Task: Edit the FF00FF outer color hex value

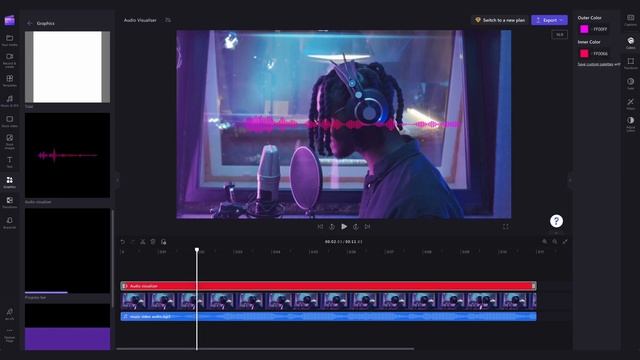Action: (600, 29)
